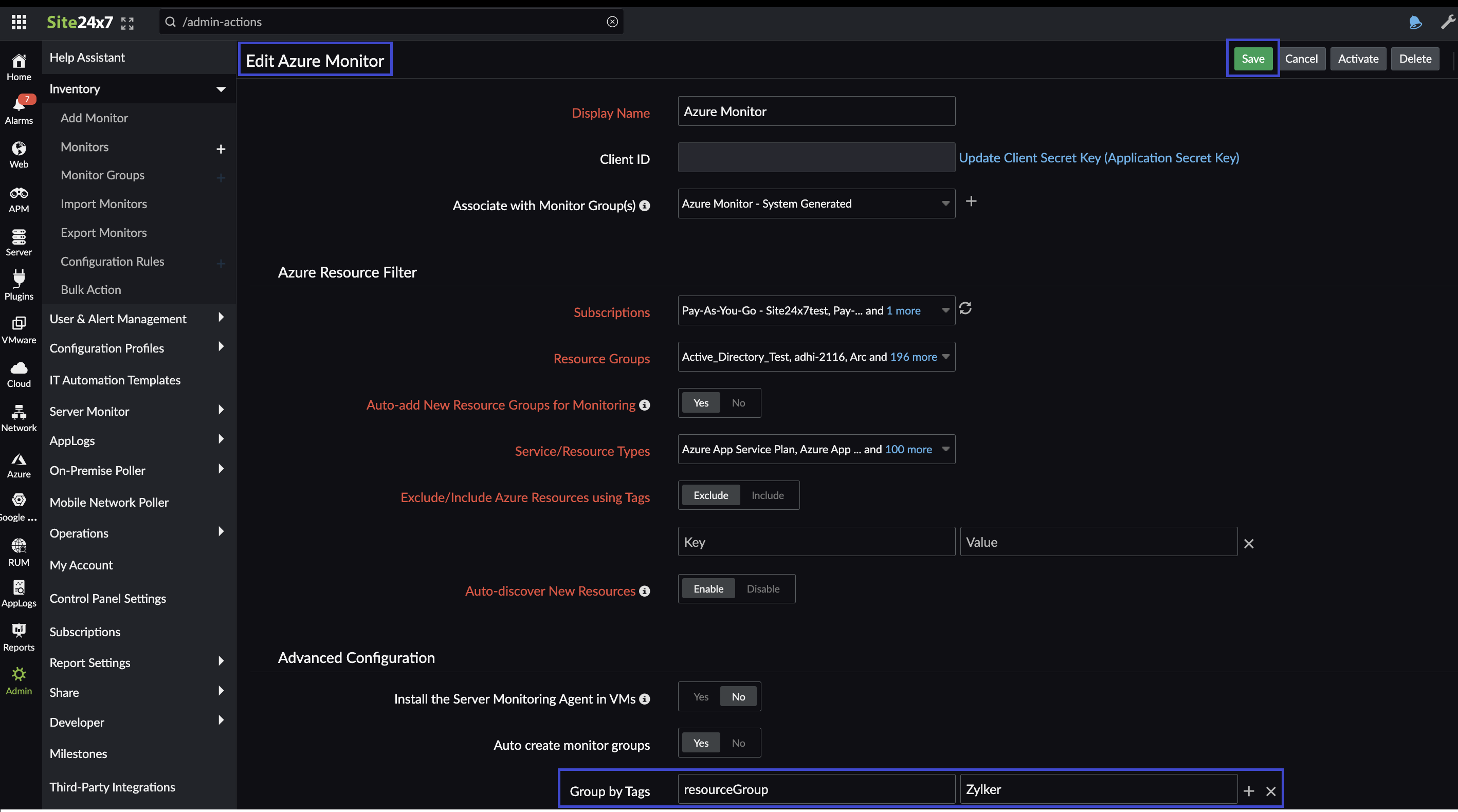Expand Configuration Profiles
The width and height of the screenshot is (1458, 812).
[221, 347]
